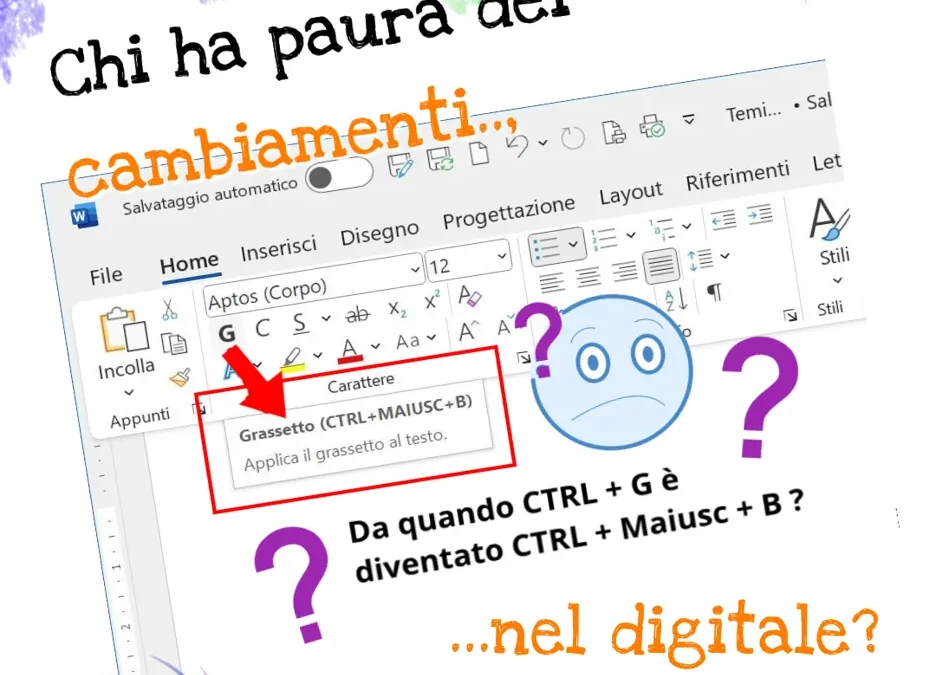Click the decrease indent icon
Image resolution: width=936 pixels, height=675 pixels.
pos(723,220)
